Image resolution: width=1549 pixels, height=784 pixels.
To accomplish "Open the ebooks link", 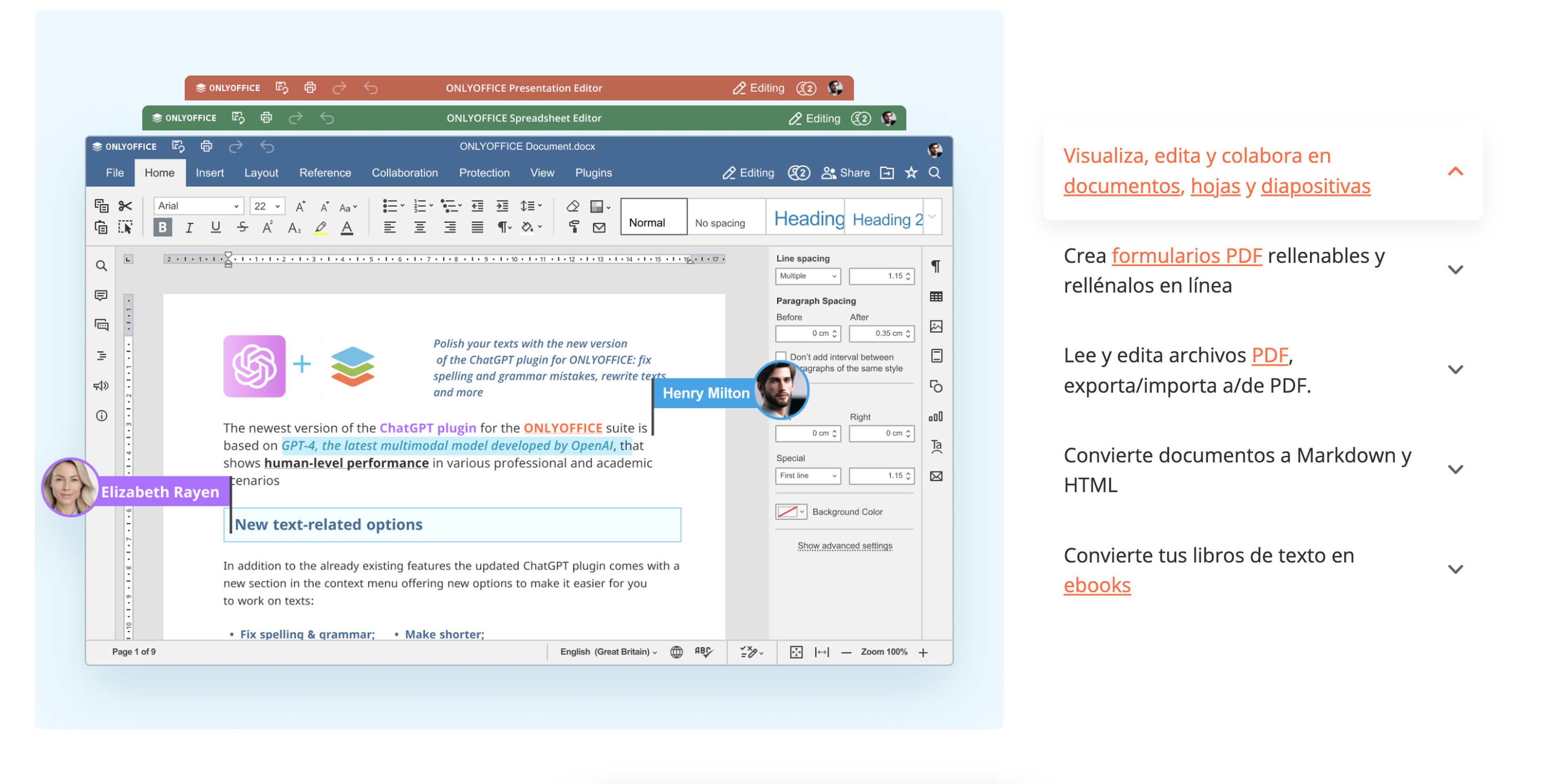I will [x=1097, y=585].
